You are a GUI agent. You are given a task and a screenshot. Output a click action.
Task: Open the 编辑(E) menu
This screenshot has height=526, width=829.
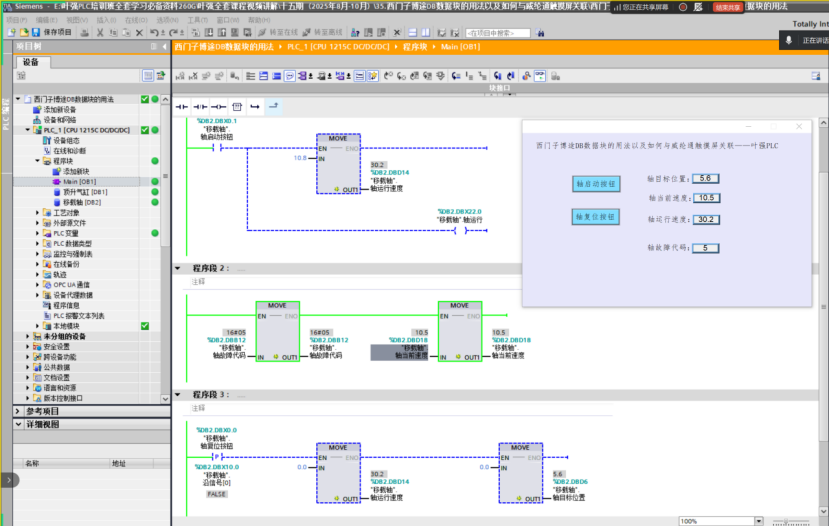click(47, 20)
